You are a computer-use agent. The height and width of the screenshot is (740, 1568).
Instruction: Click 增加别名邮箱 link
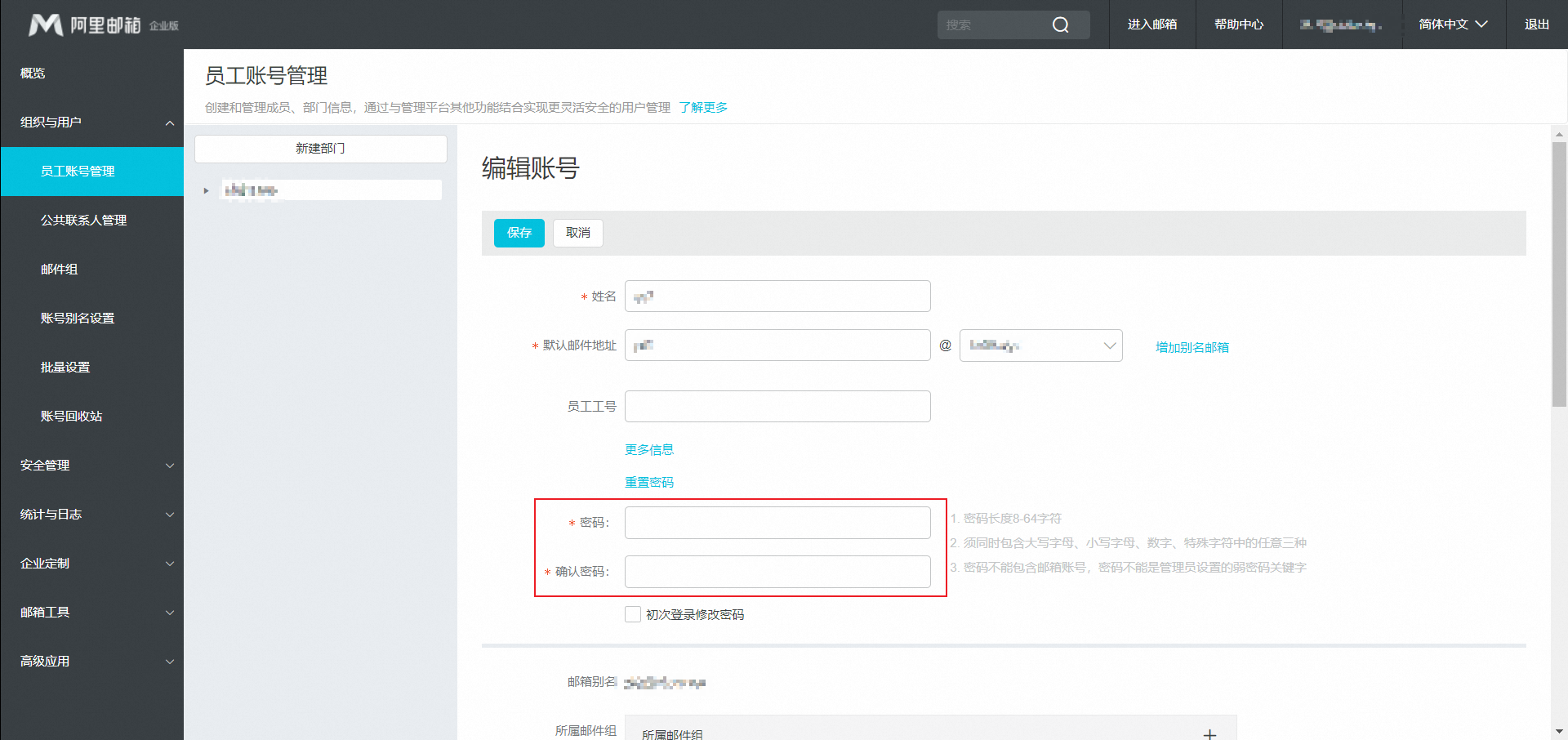(1192, 347)
